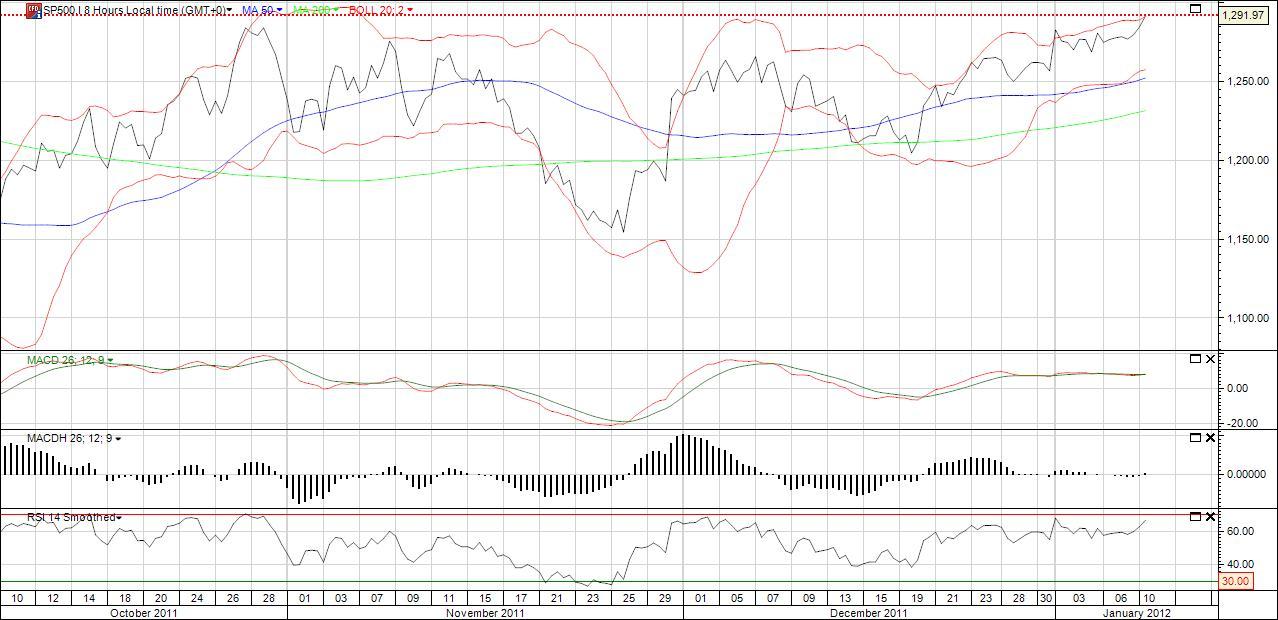Close the RSI indicator pane
Screen dimensions: 1278x620
[x=1211, y=516]
